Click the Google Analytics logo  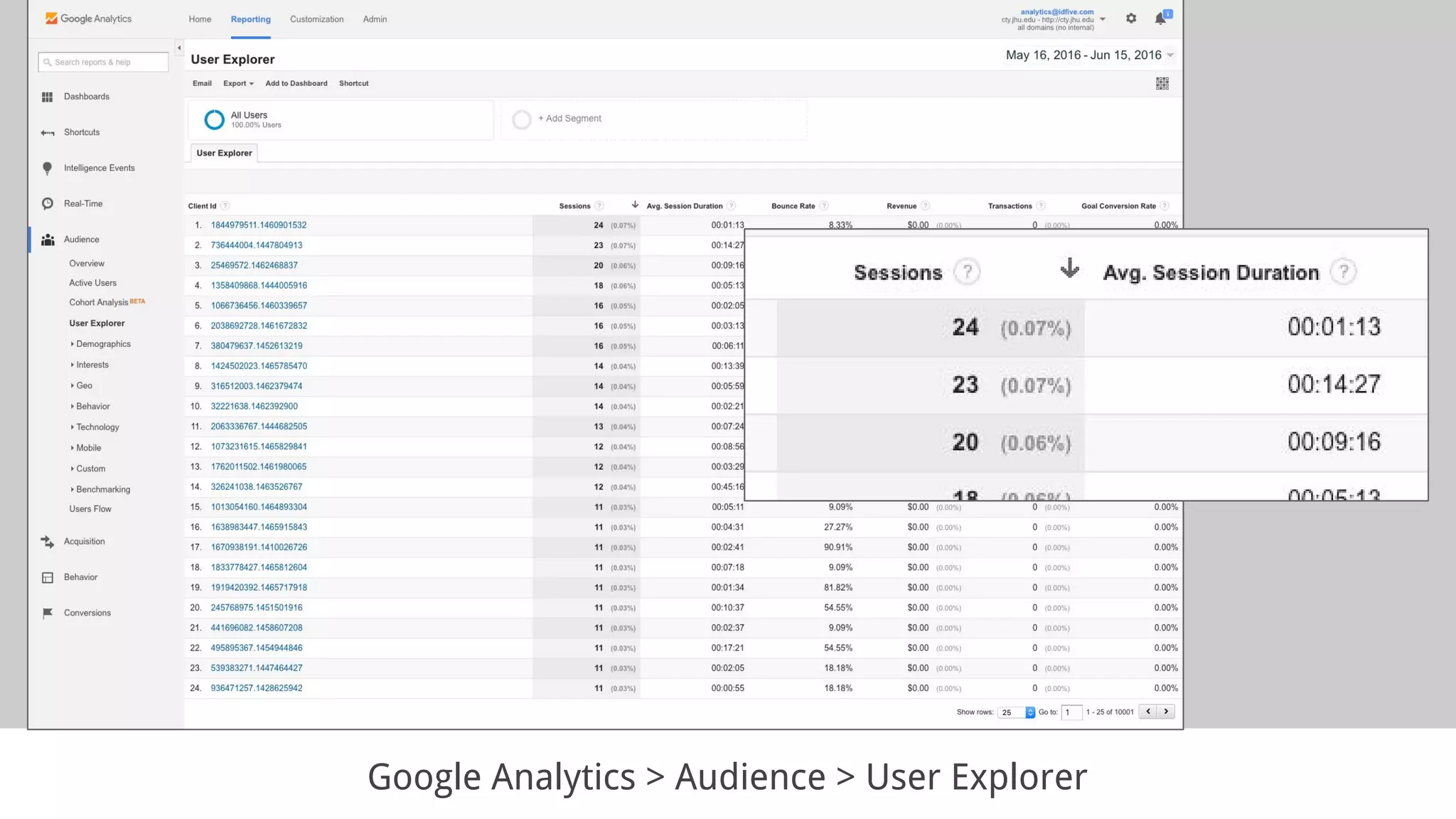click(88, 18)
